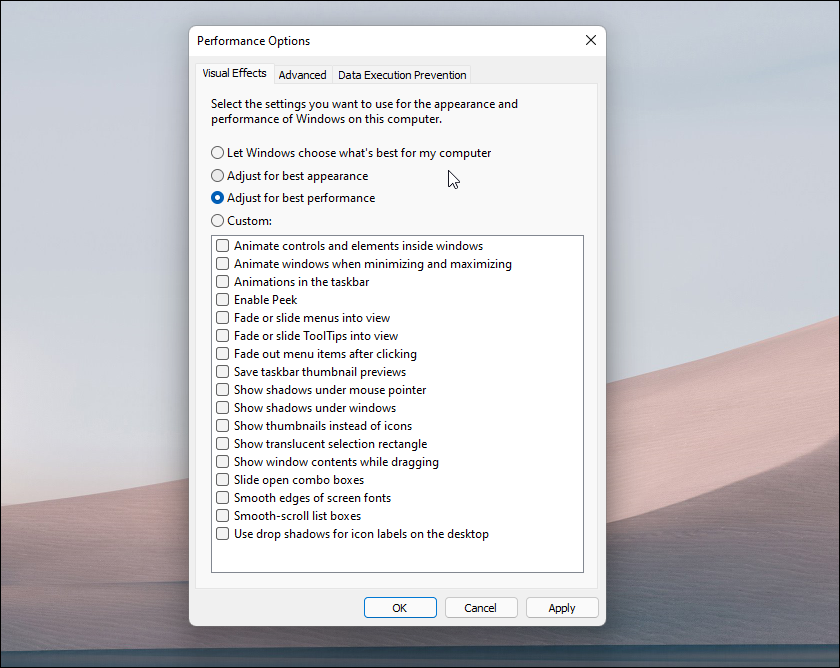Image resolution: width=840 pixels, height=668 pixels.
Task: Tick Save taskbar thumbnail previews
Action: [222, 372]
